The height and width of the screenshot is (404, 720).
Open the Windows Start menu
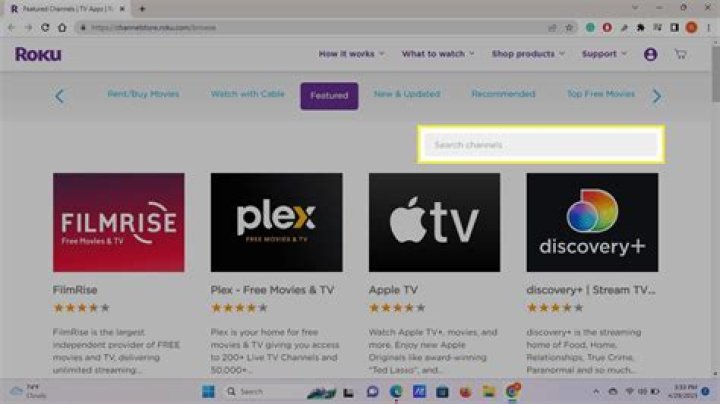(x=208, y=392)
